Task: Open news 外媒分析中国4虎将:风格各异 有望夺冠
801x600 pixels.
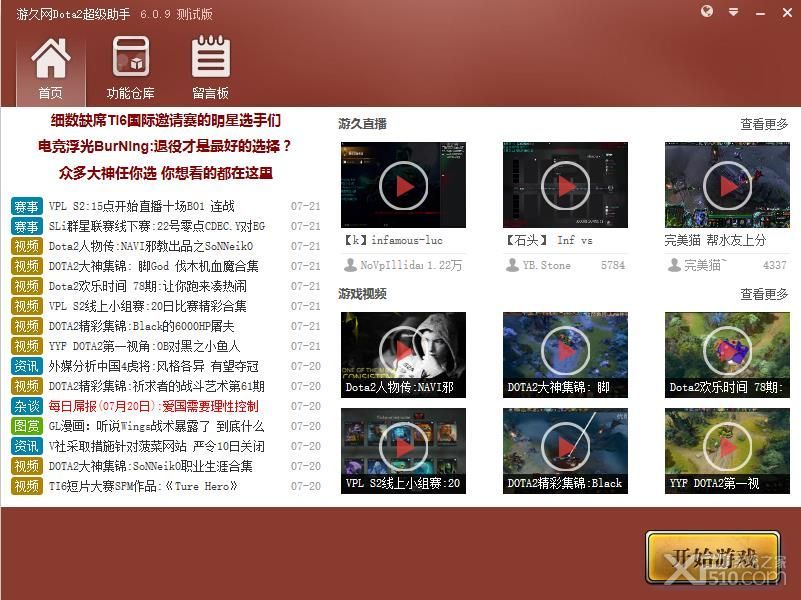Action: tap(153, 366)
